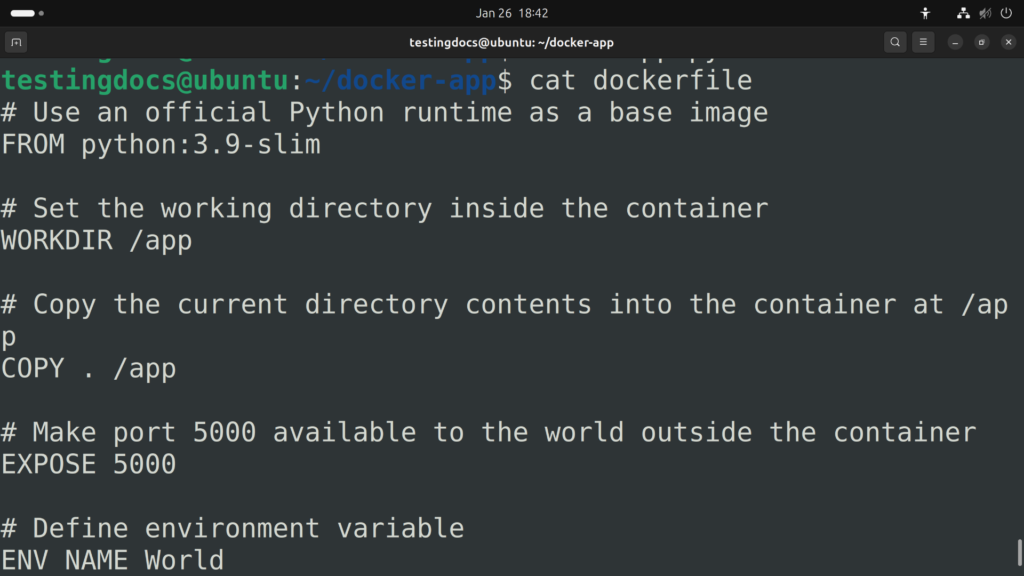
Task: Open the calendar from the clock
Action: [x=512, y=13]
